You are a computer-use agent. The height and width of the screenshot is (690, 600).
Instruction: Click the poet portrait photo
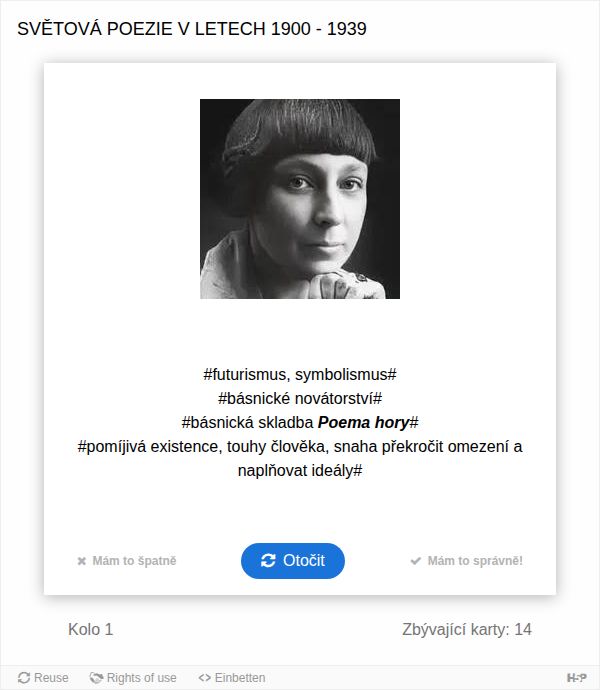[x=300, y=199]
